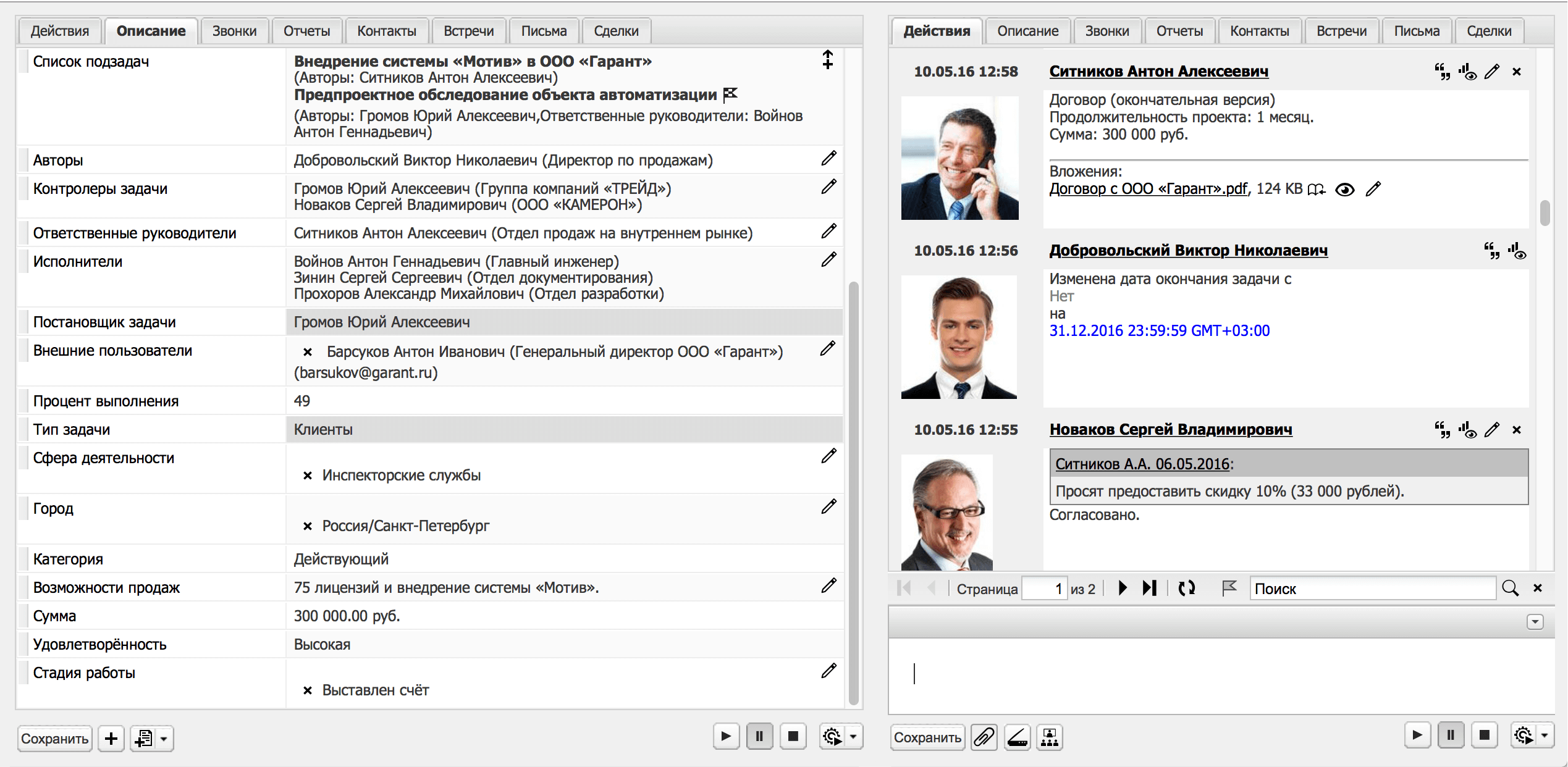This screenshot has width=1568, height=767.
Task: Click the paperclip attach file icon
Action: pyautogui.click(x=984, y=737)
